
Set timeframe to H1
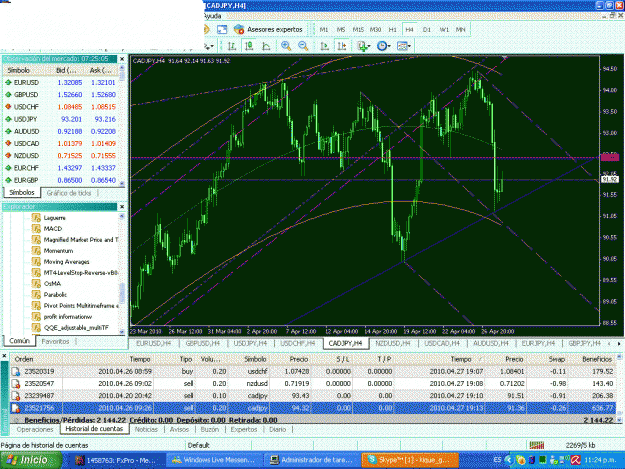tap(393, 29)
